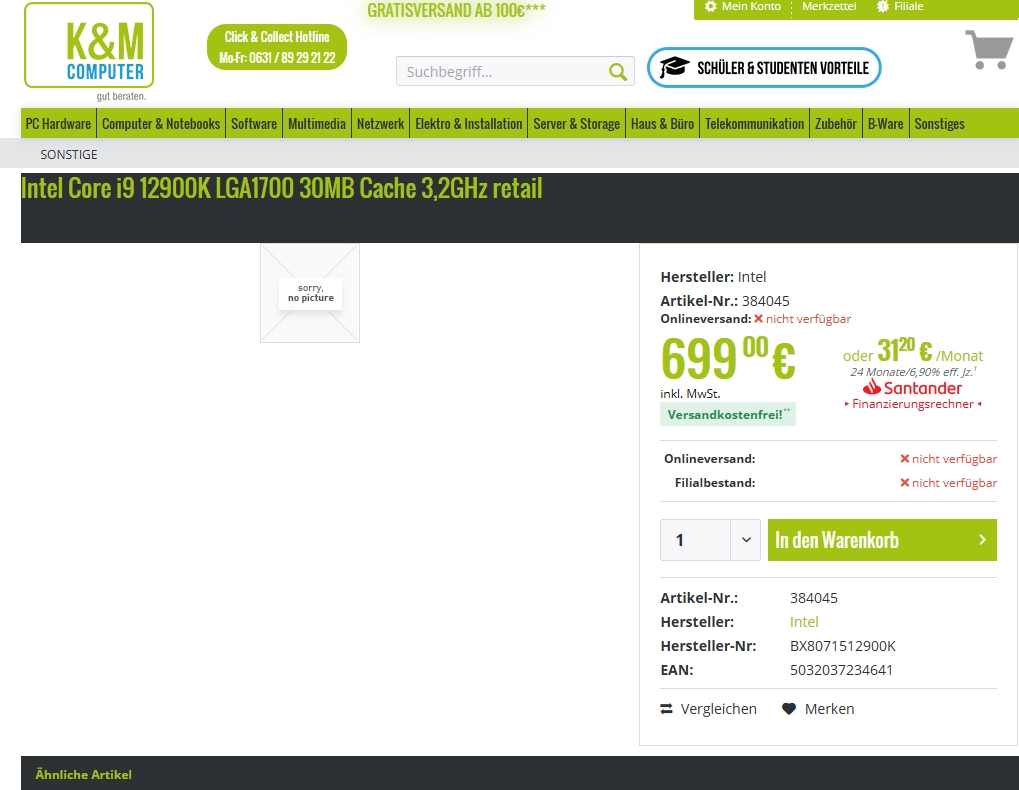Viewport: 1019px width, 790px height.
Task: Open Netzwerk menu
Action: (381, 123)
